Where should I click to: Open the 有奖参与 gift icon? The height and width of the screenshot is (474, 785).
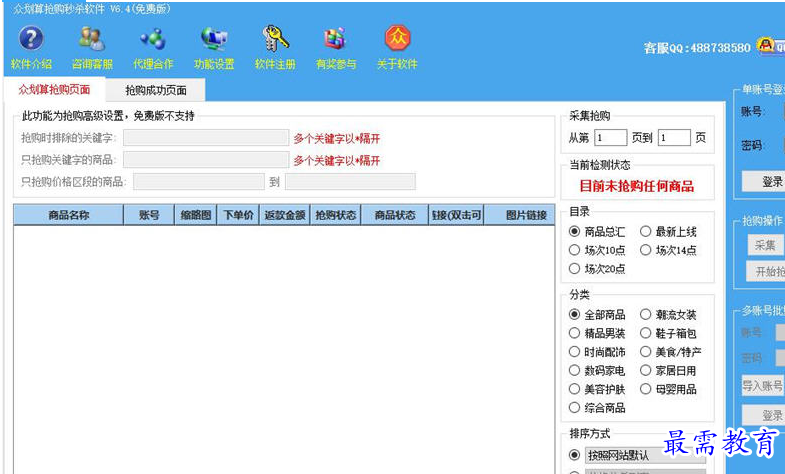click(x=335, y=39)
